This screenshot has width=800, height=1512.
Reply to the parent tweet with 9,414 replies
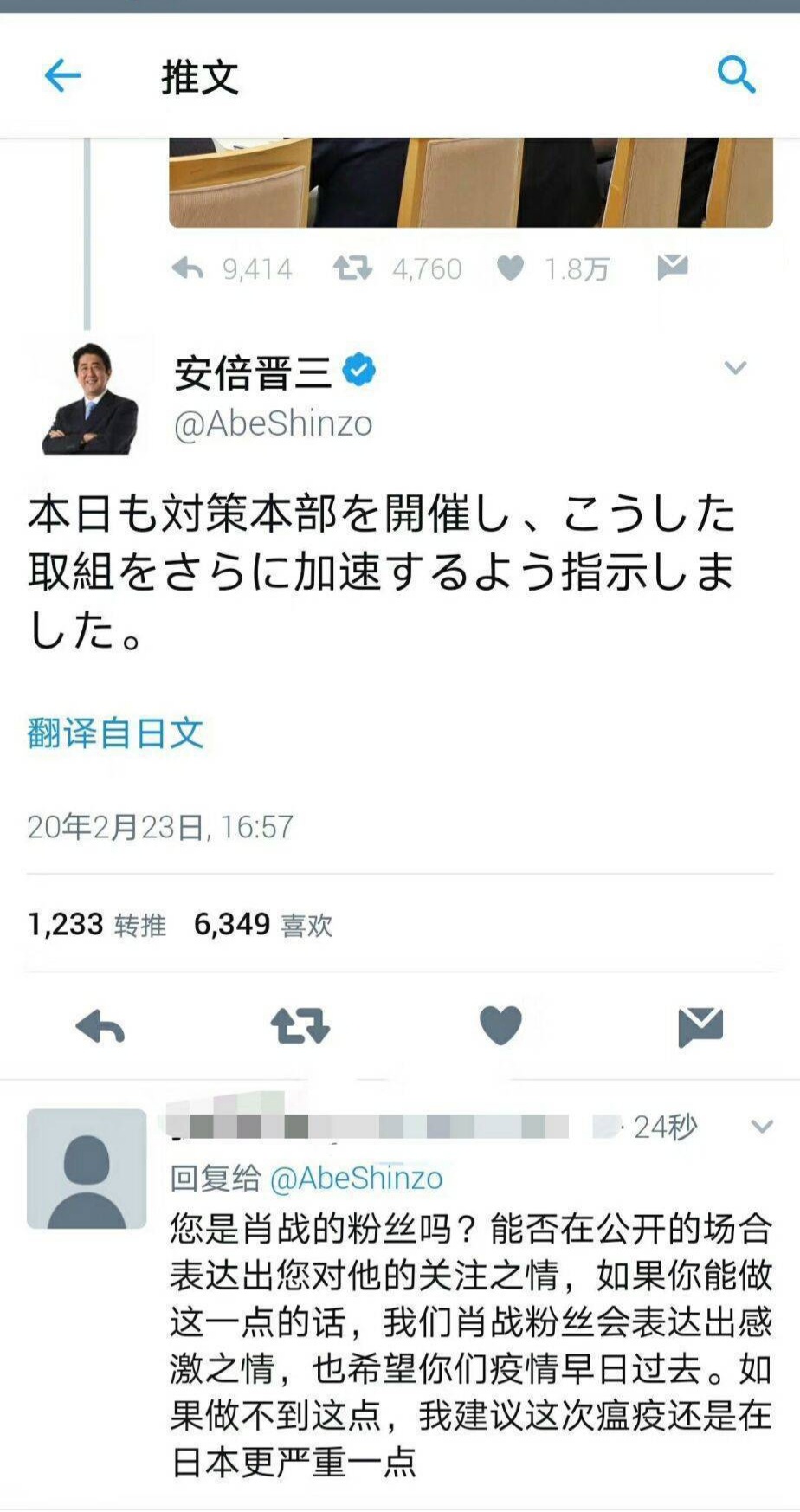coord(188,268)
